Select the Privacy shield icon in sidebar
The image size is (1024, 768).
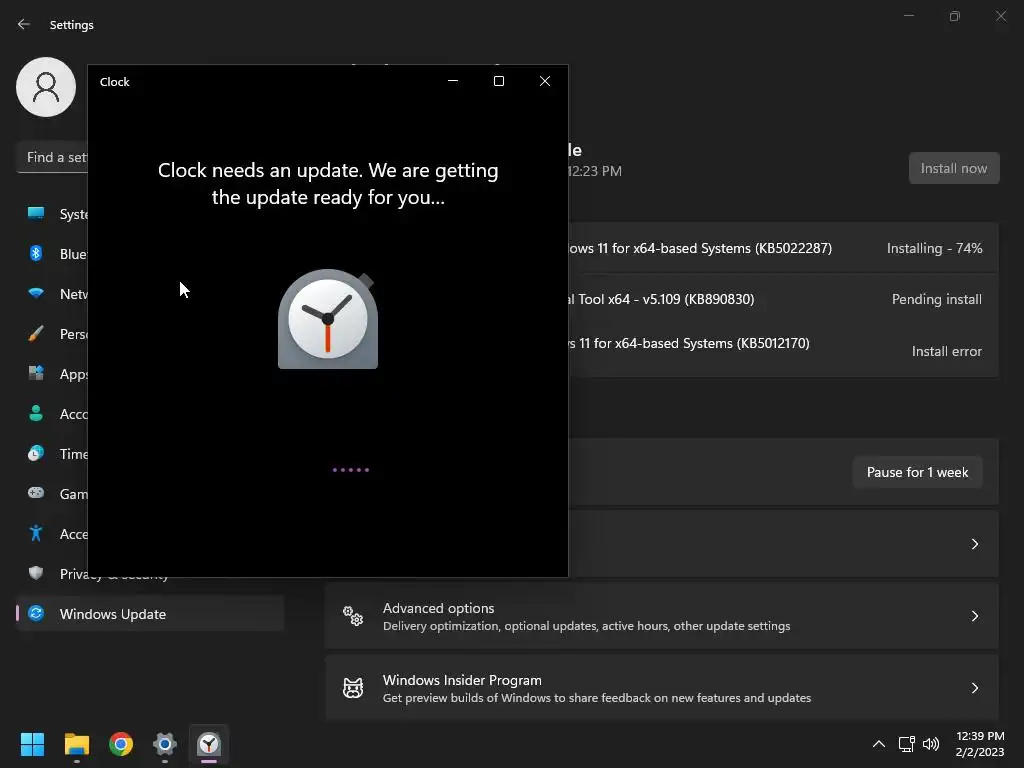[36, 573]
